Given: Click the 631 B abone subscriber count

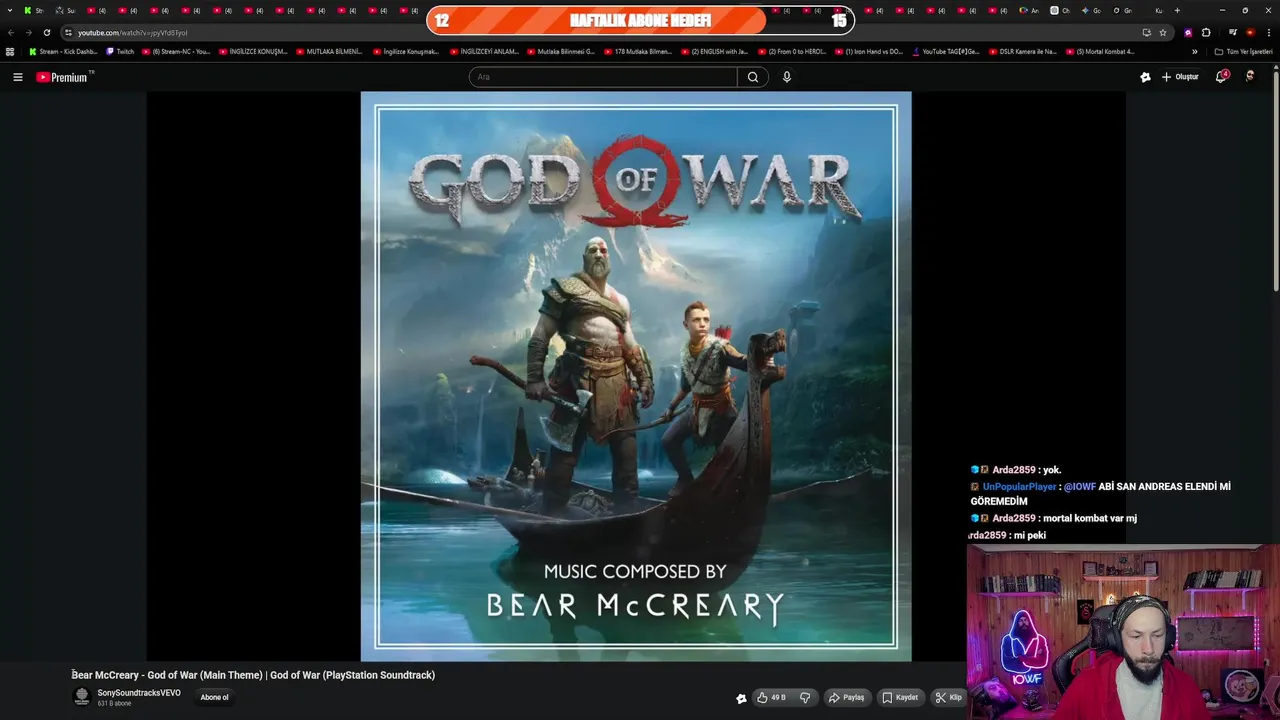Looking at the screenshot, I should (114, 704).
